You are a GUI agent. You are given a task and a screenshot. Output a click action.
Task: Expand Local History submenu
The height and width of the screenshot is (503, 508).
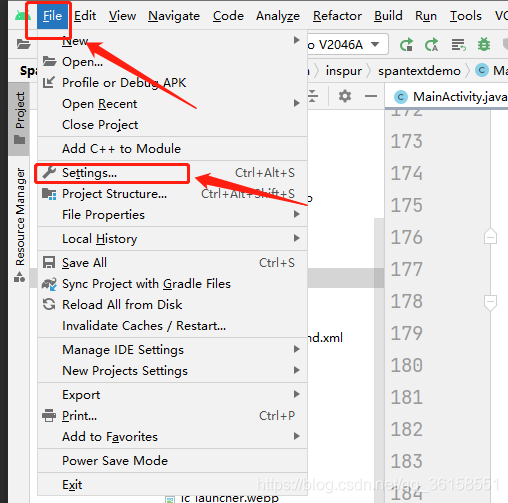[x=172, y=239]
